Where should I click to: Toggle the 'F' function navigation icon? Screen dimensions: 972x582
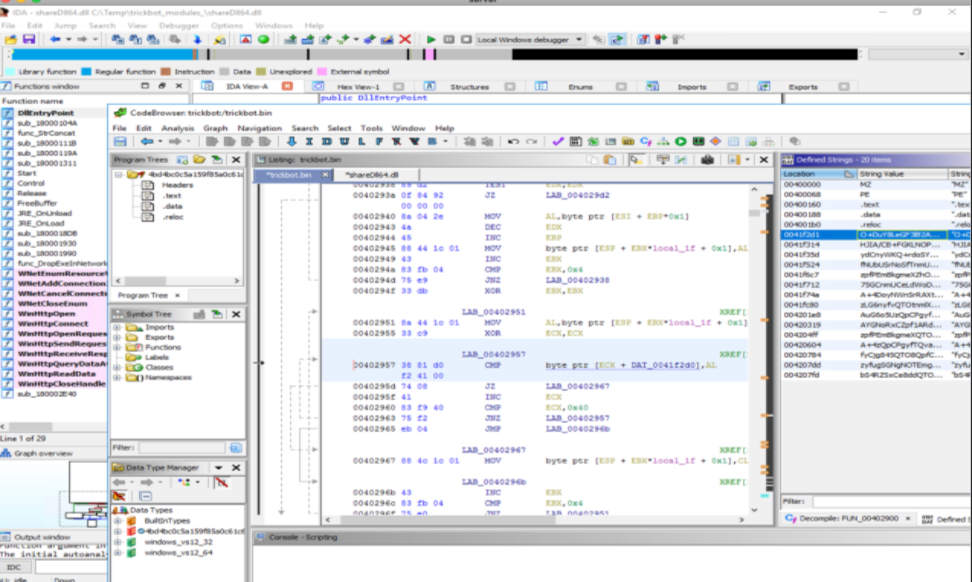pyautogui.click(x=379, y=142)
